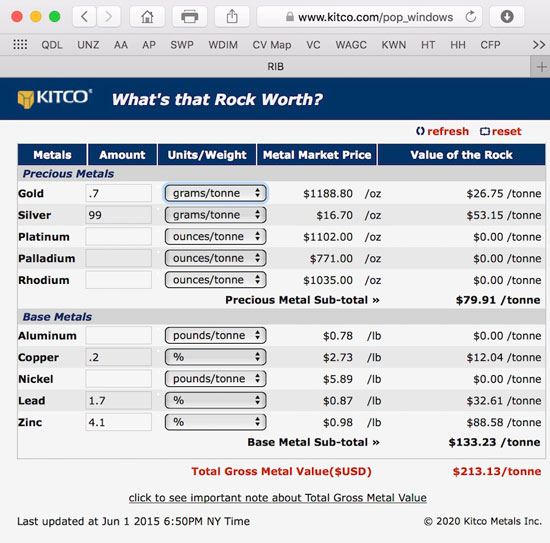This screenshot has height=543, width=550.
Task: Open the Platinum ounces/tonne dropdown
Action: (x=215, y=236)
